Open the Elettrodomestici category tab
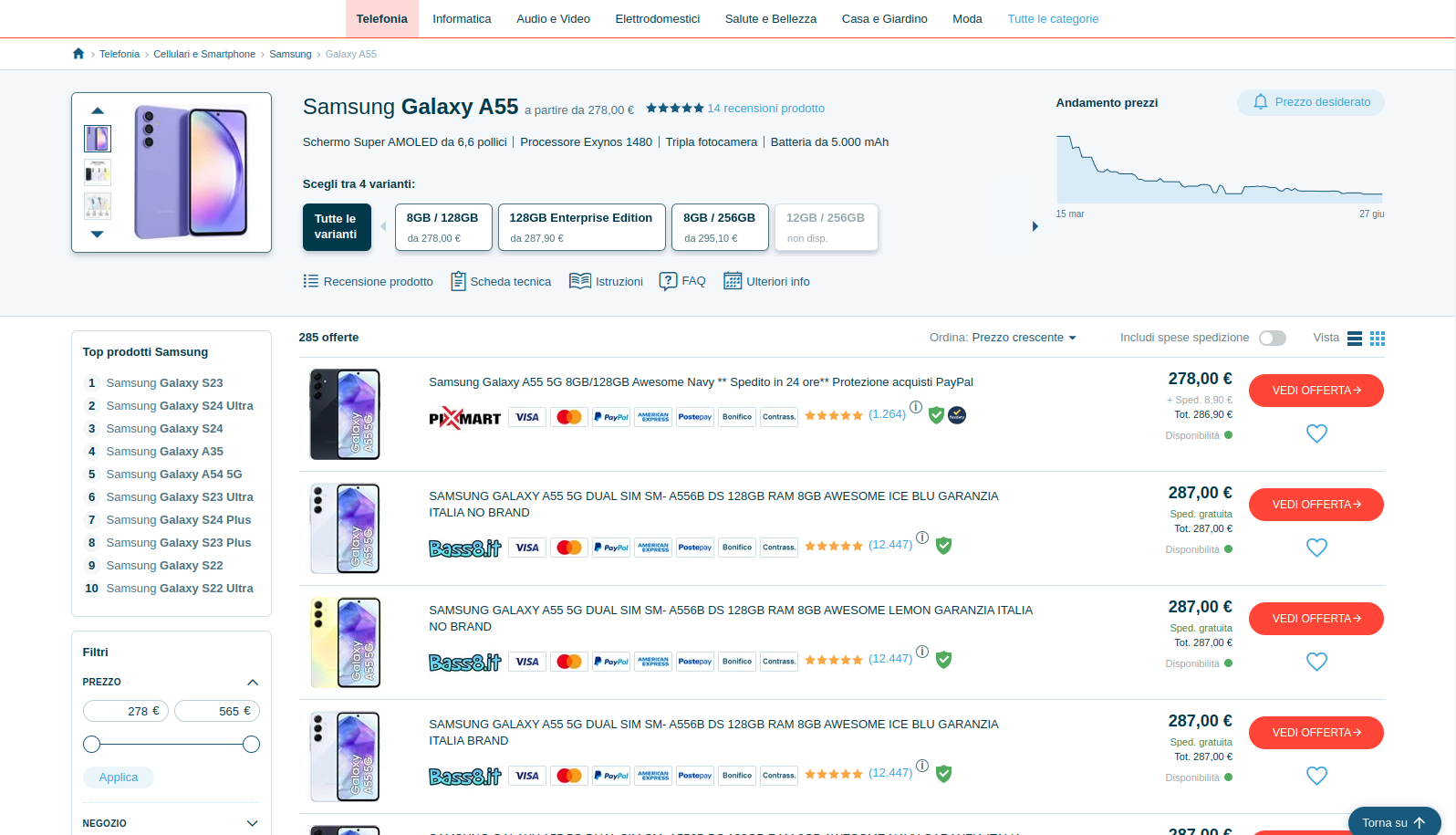Screen dimensions: 1456x835 657,19
